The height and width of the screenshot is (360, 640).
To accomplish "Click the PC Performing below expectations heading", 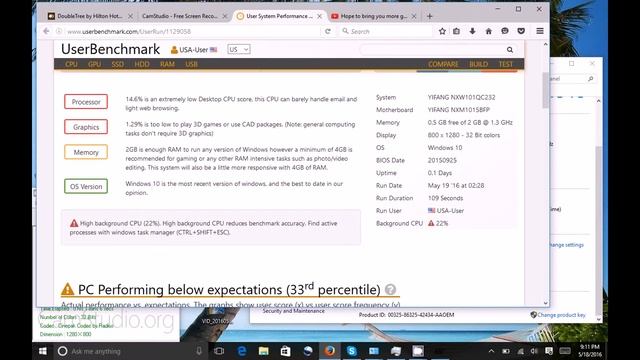I will 229,289.
